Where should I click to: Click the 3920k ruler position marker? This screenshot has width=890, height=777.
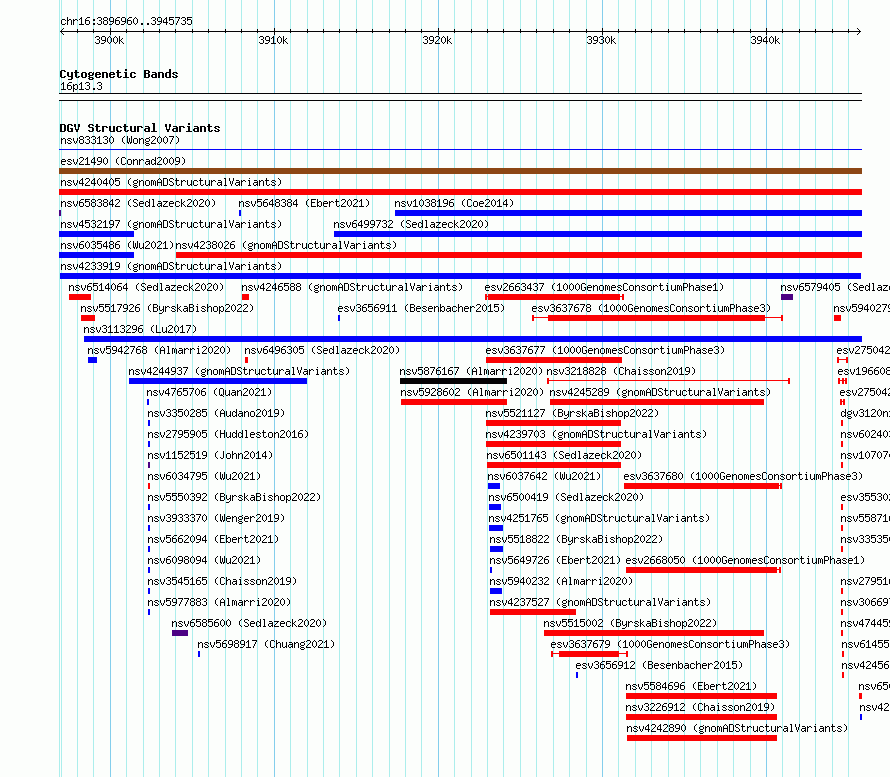(437, 40)
